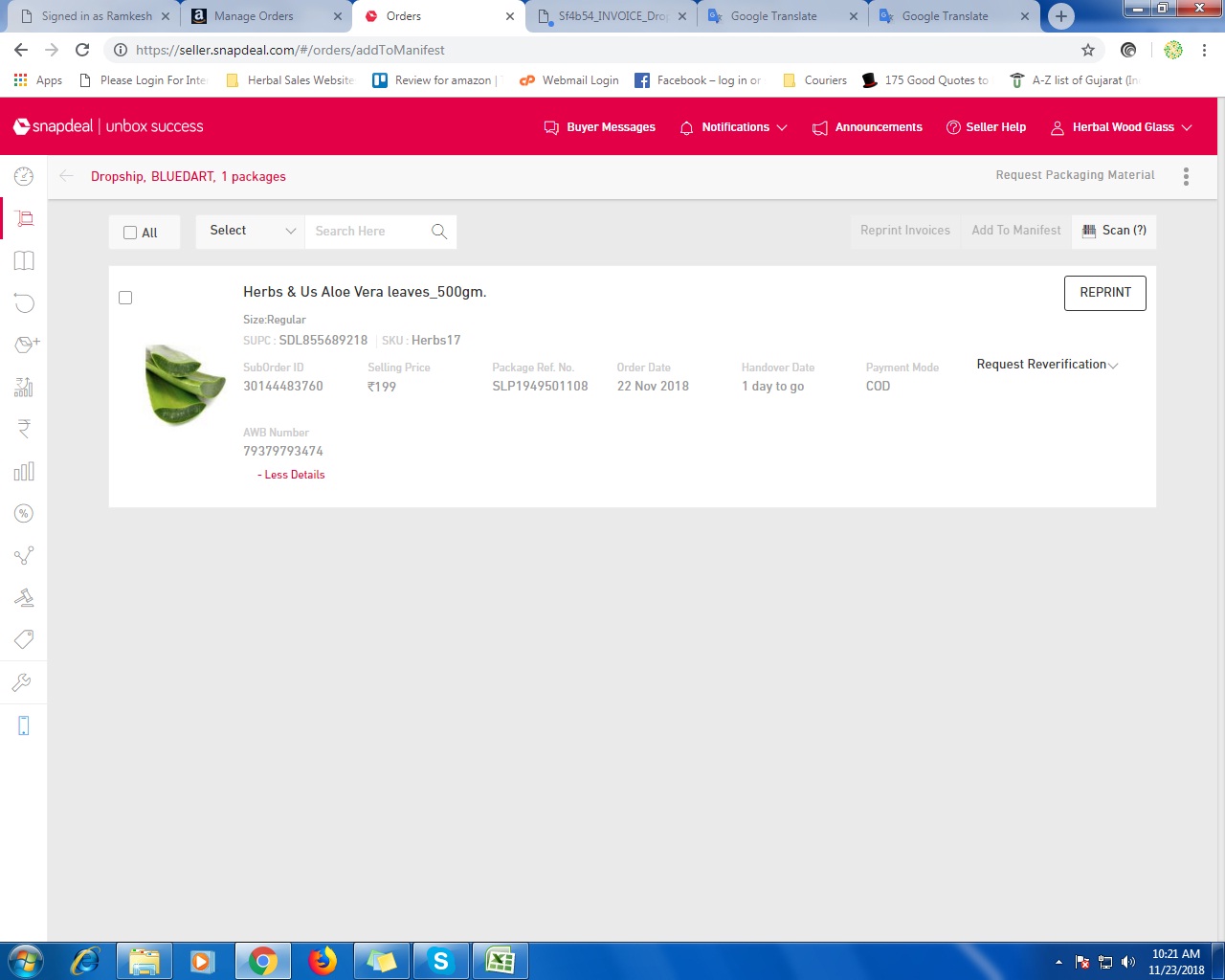Click the promotions percent icon in sidebar
The width and height of the screenshot is (1225, 980).
24,513
